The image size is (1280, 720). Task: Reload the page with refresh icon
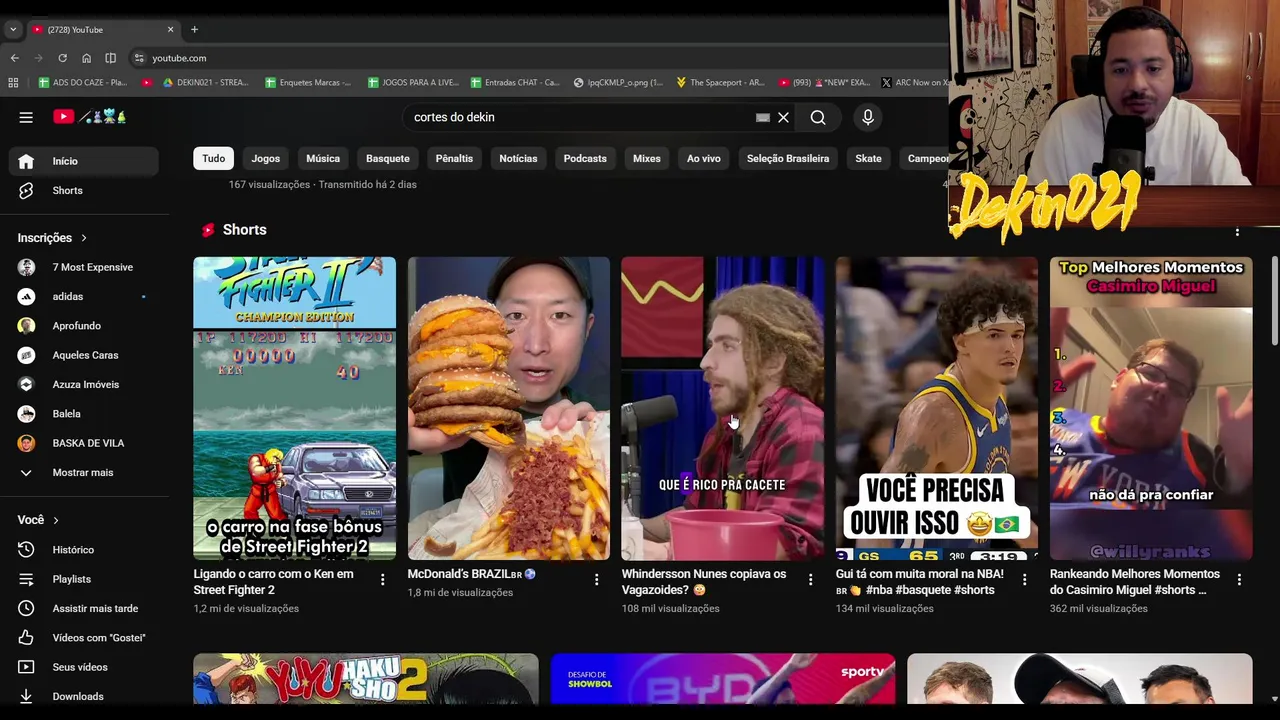coord(62,58)
